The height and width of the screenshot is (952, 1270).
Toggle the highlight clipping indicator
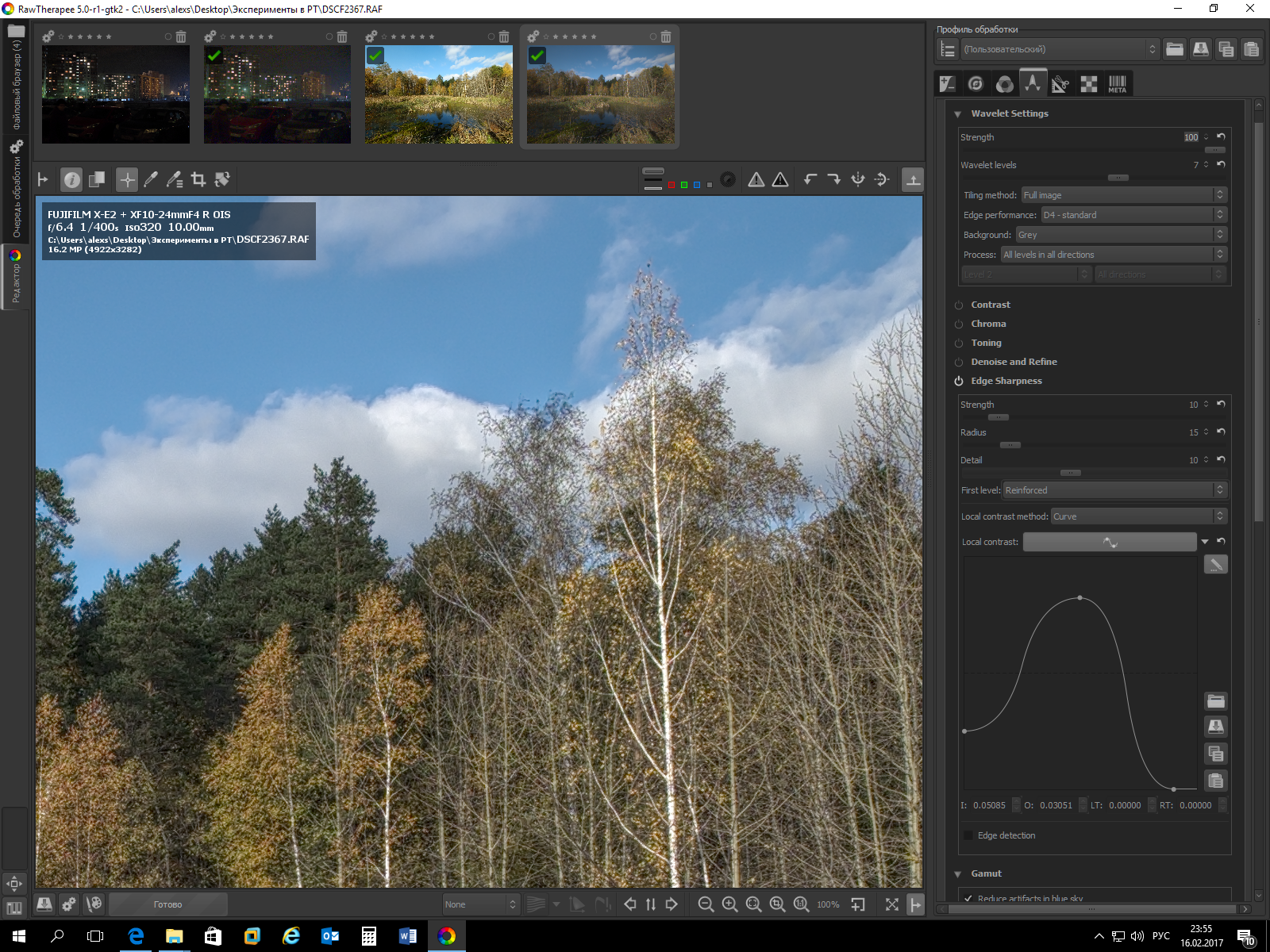pos(781,180)
